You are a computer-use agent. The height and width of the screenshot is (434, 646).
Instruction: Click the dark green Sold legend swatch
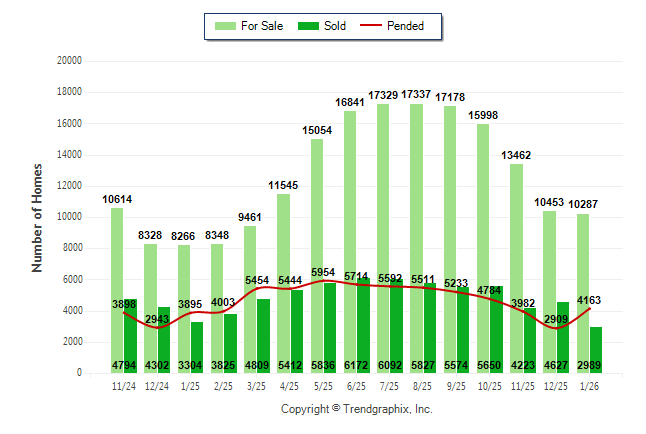[308, 26]
